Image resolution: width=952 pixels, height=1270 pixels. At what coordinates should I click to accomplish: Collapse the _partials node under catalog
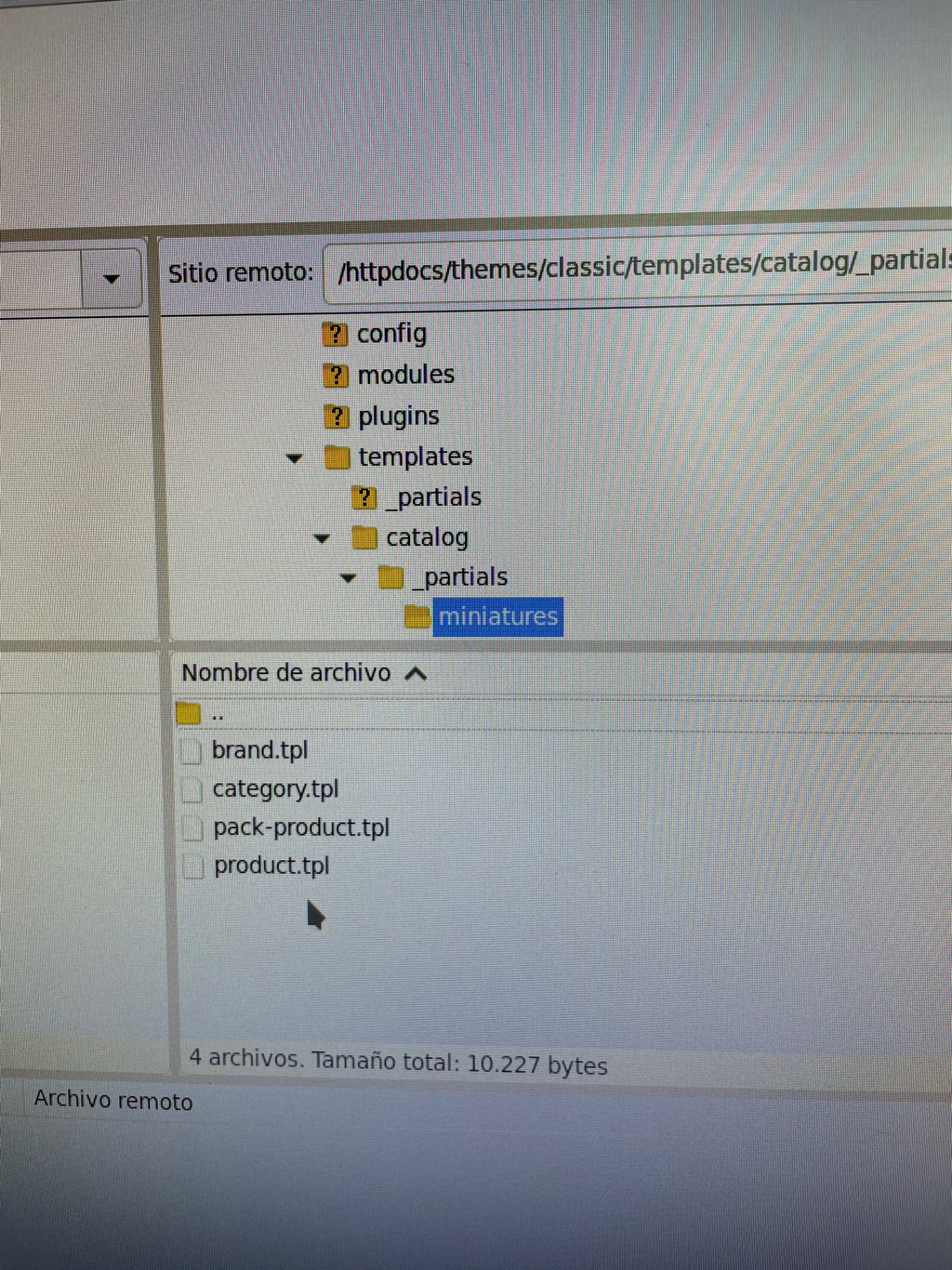click(348, 579)
